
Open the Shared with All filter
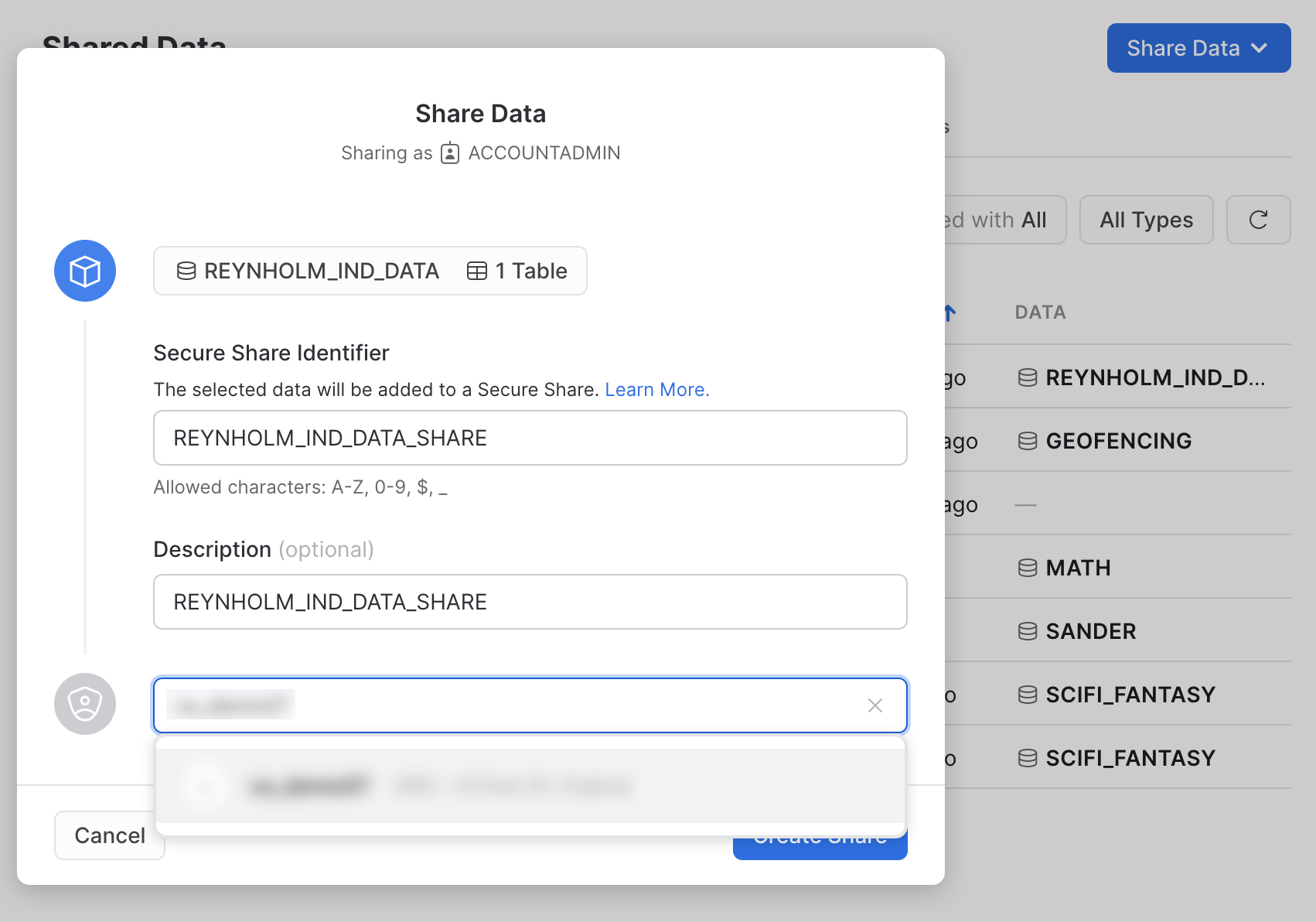pyautogui.click(x=1005, y=220)
